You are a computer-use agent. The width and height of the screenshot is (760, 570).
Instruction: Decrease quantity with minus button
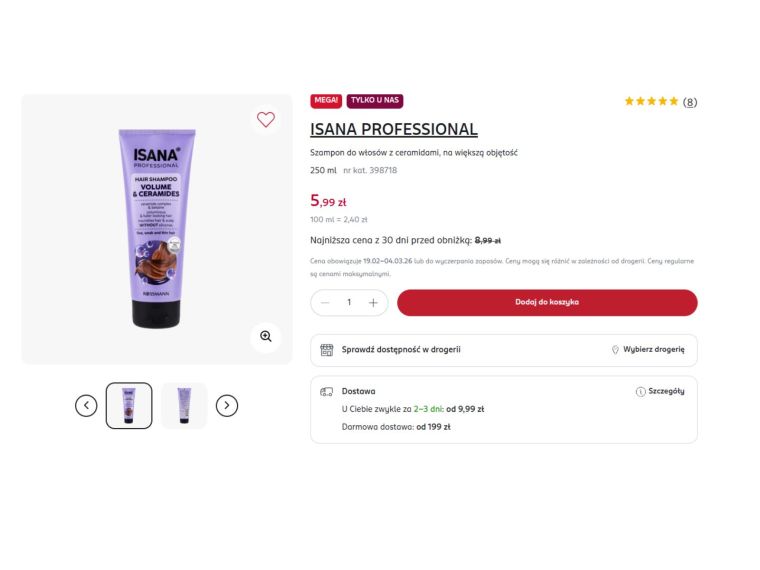(325, 303)
